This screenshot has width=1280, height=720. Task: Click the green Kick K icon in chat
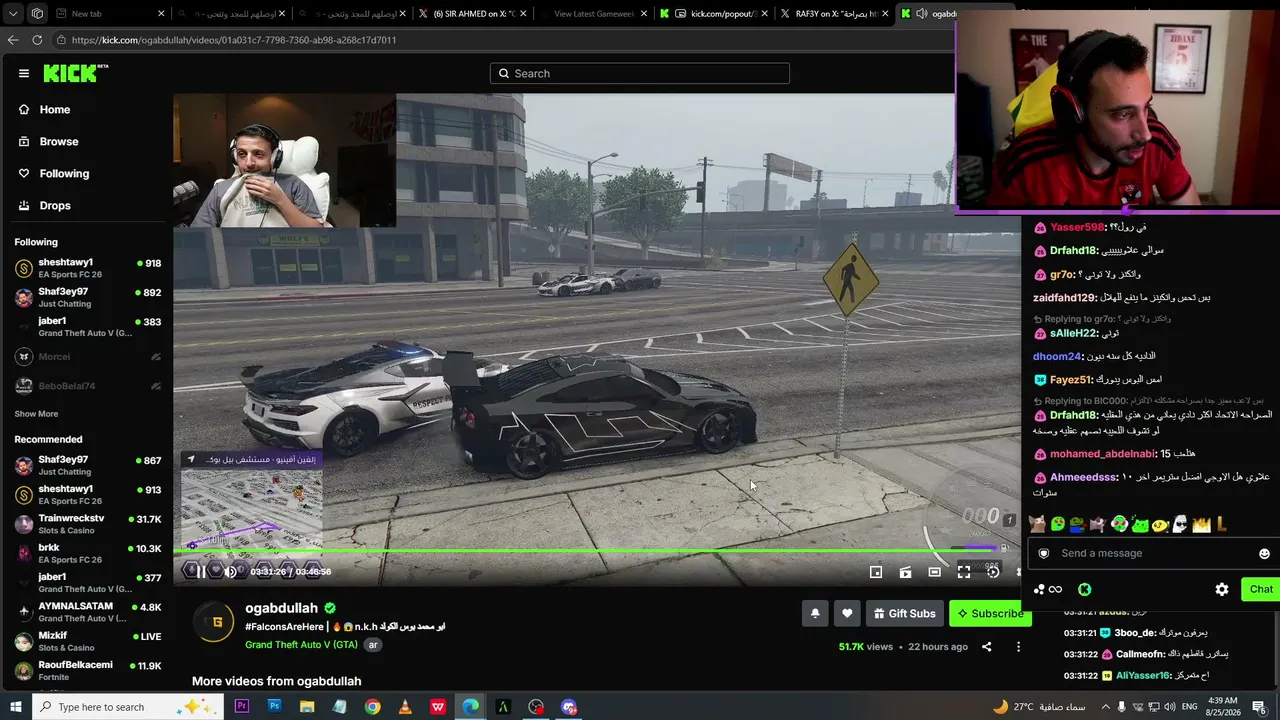pyautogui.click(x=1085, y=589)
